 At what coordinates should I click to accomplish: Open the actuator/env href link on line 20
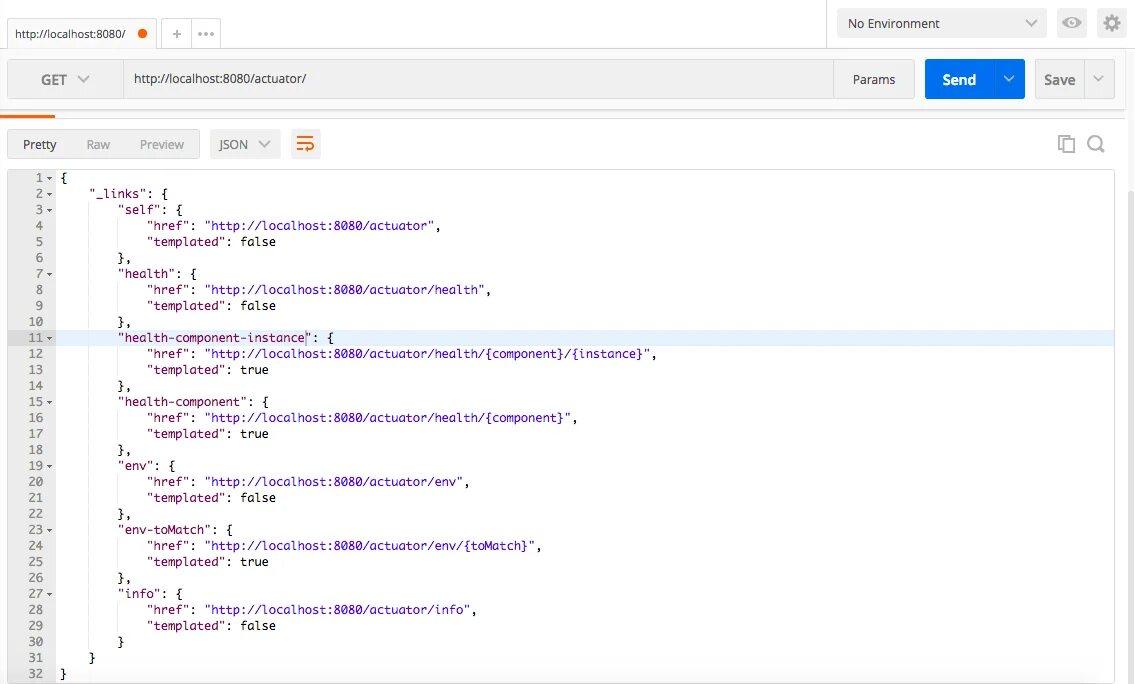pos(334,481)
